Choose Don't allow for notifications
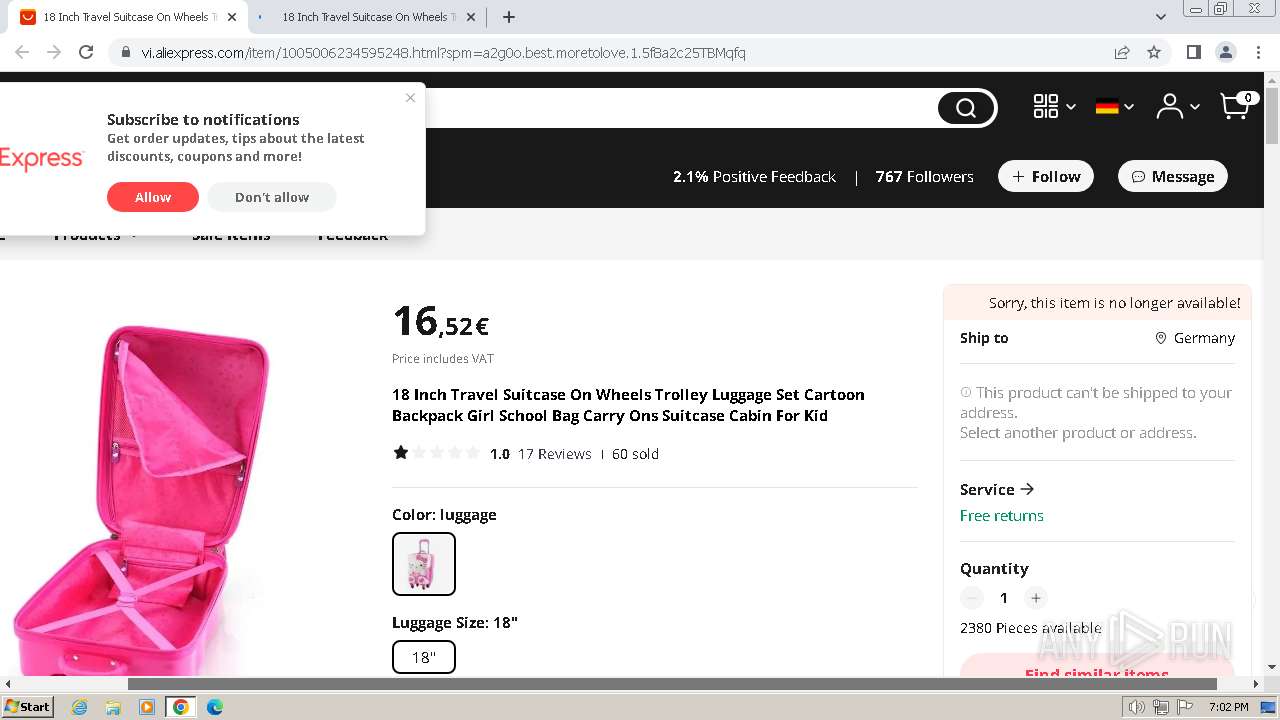Image resolution: width=1280 pixels, height=720 pixels. click(x=272, y=197)
